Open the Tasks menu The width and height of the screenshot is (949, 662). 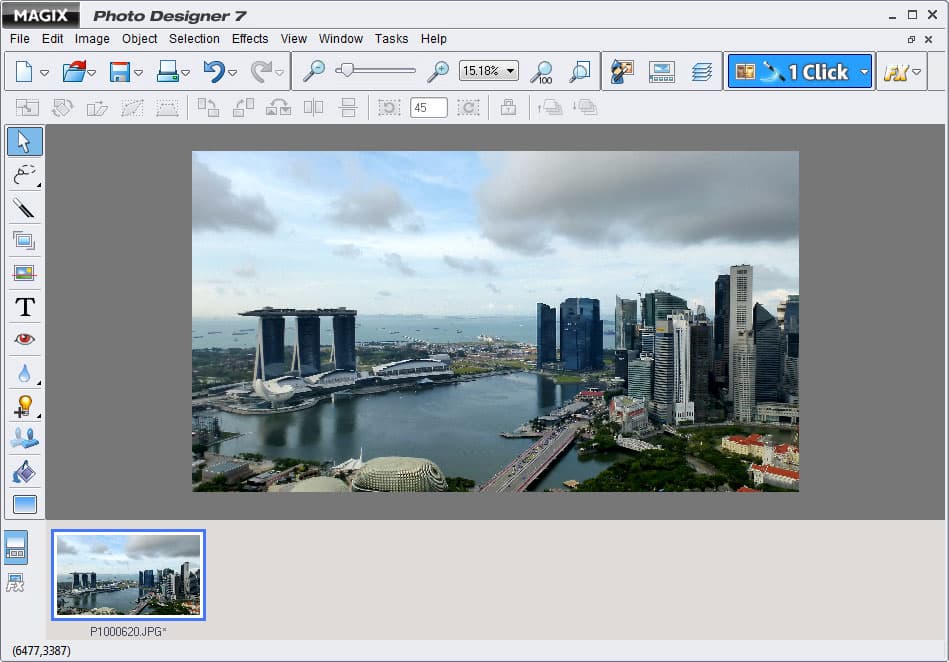[391, 39]
